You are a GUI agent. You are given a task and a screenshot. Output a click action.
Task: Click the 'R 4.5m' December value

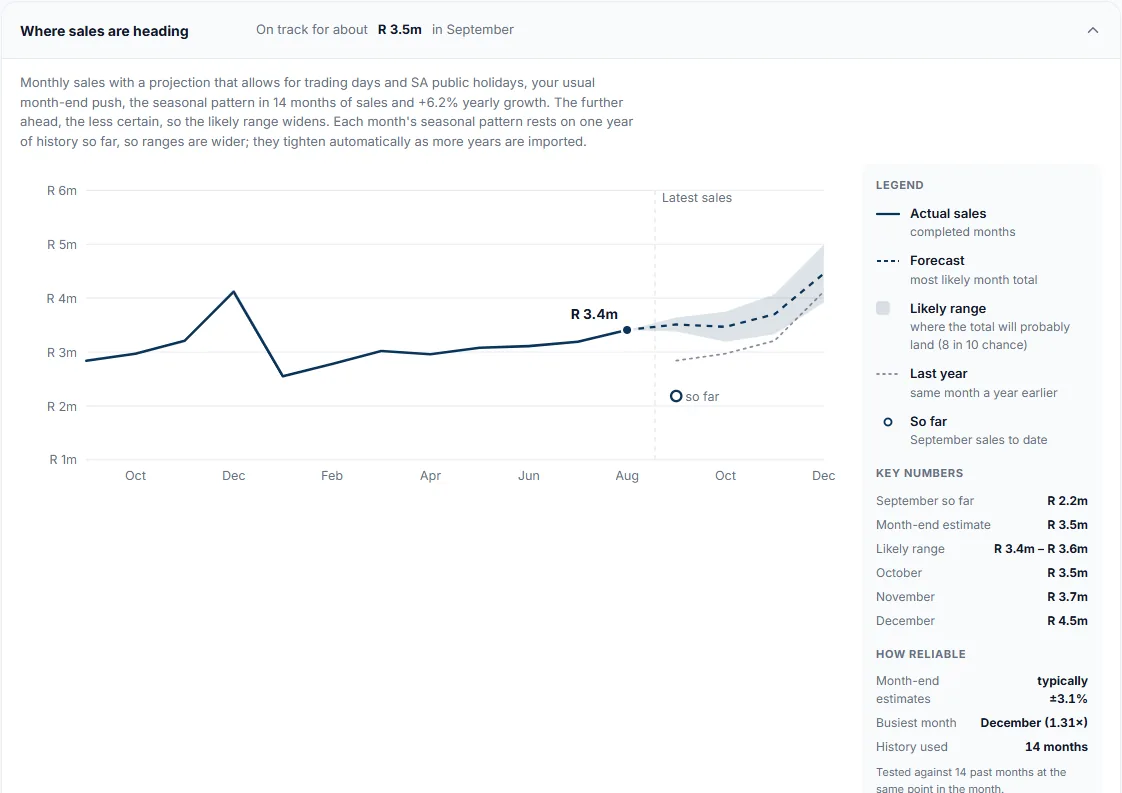tap(1068, 621)
